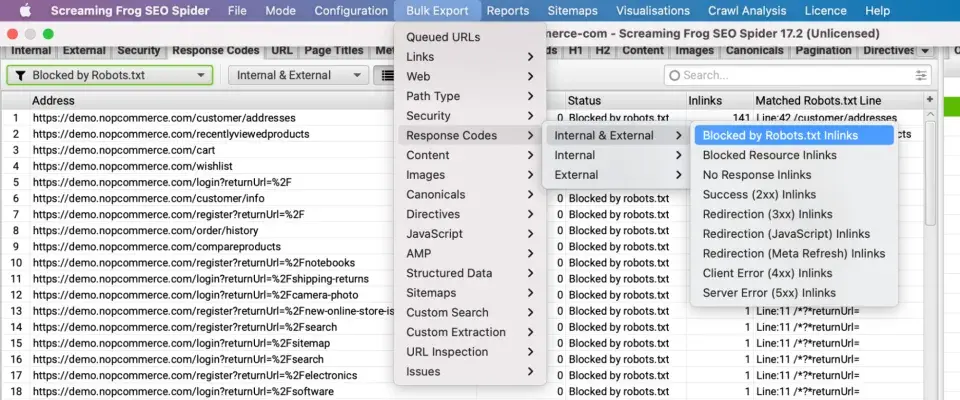Open the Blocked by Robots.txt filter dropdown
Image resolution: width=960 pixels, height=400 pixels.
(110, 75)
